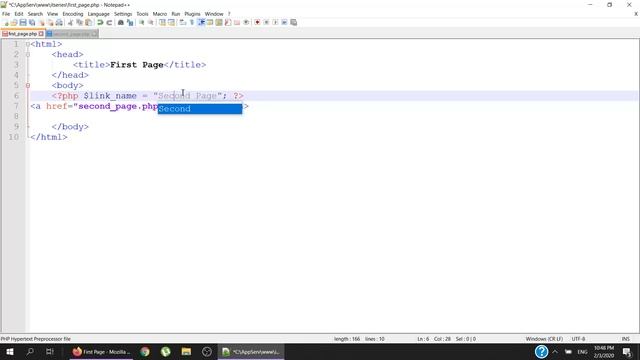Open the Tools menu
The width and height of the screenshot is (640, 360).
142,14
